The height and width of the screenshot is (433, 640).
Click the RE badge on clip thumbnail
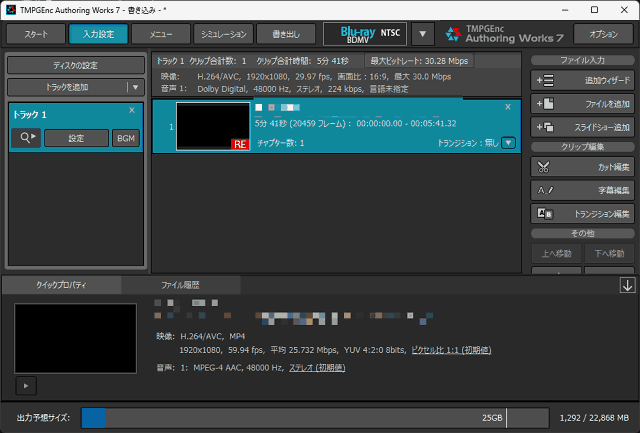click(x=240, y=144)
